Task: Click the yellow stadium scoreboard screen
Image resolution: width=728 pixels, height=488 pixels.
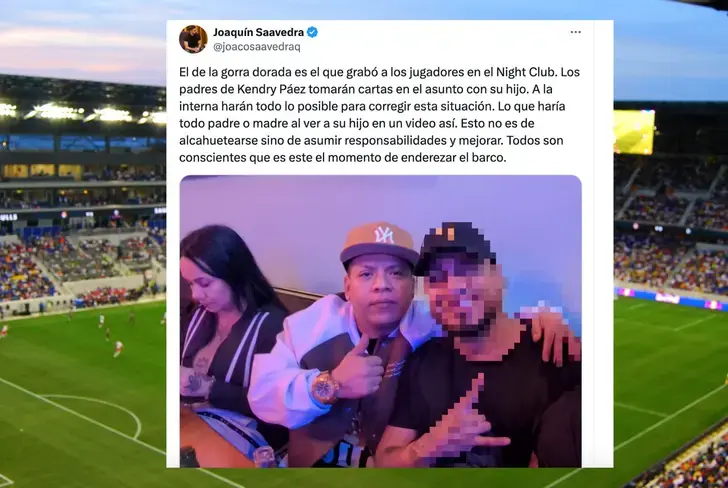Action: point(634,132)
